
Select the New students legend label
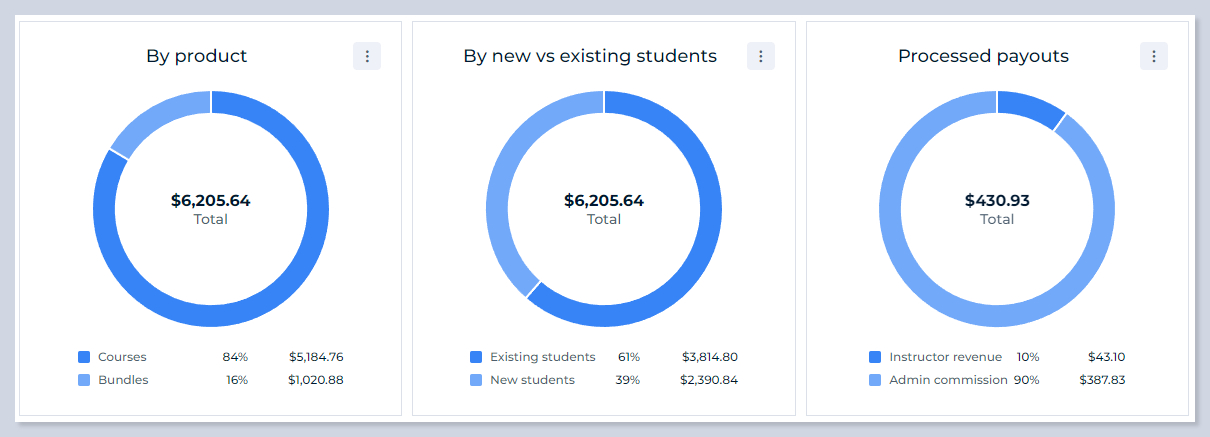(x=532, y=380)
